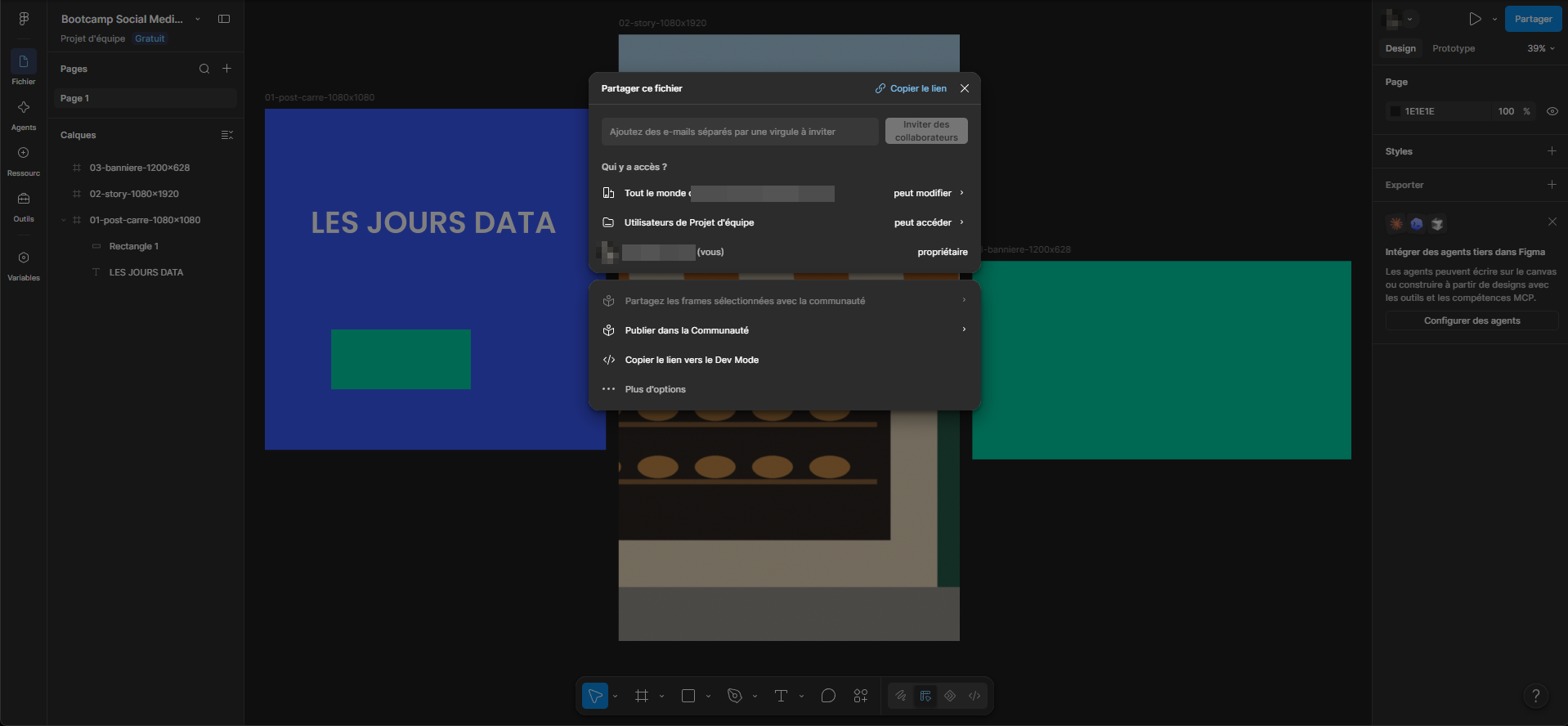Collapse the 01-post-carre-1080x1080 layer
Viewport: 1568px width, 726px height.
pyautogui.click(x=64, y=220)
